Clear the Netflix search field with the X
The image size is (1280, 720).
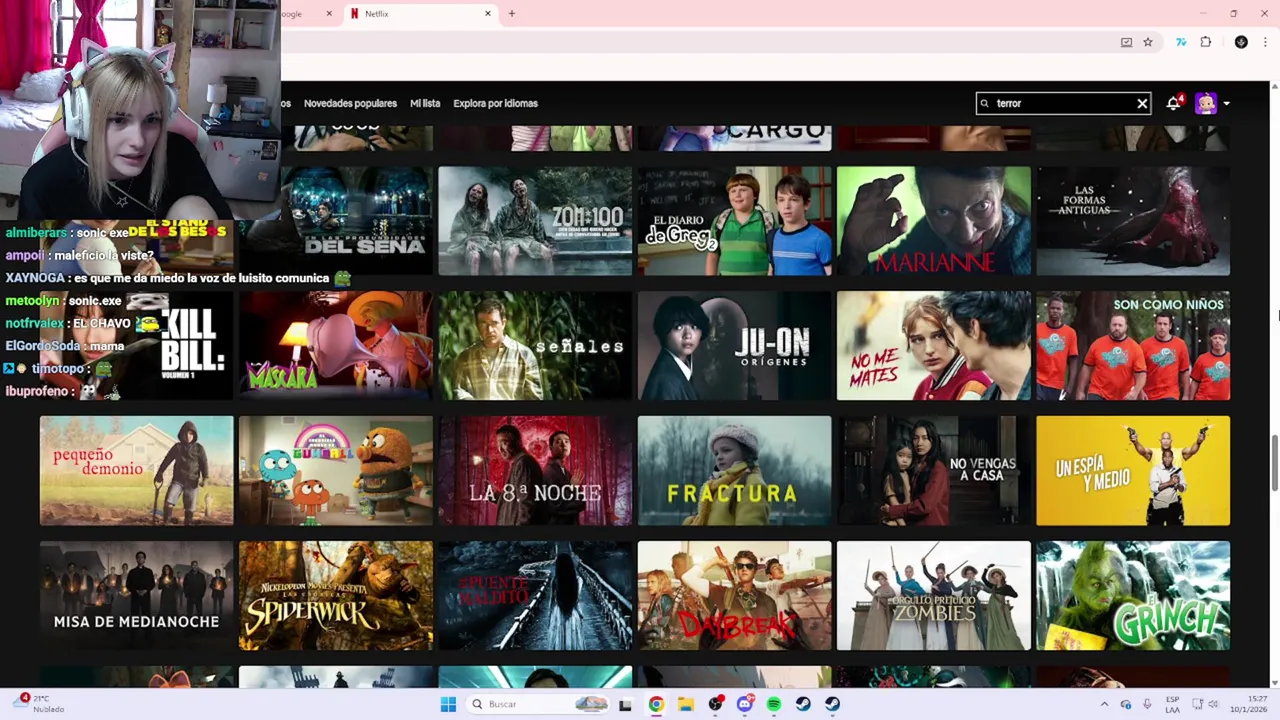[x=1142, y=103]
